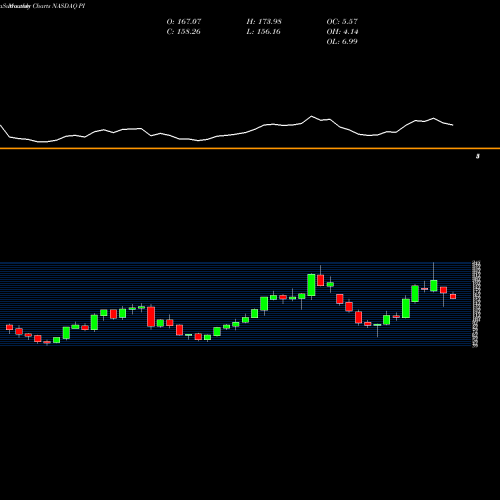The height and width of the screenshot is (500, 500).
Task: Click the "5" label below the orange line
Action: coord(478,156)
